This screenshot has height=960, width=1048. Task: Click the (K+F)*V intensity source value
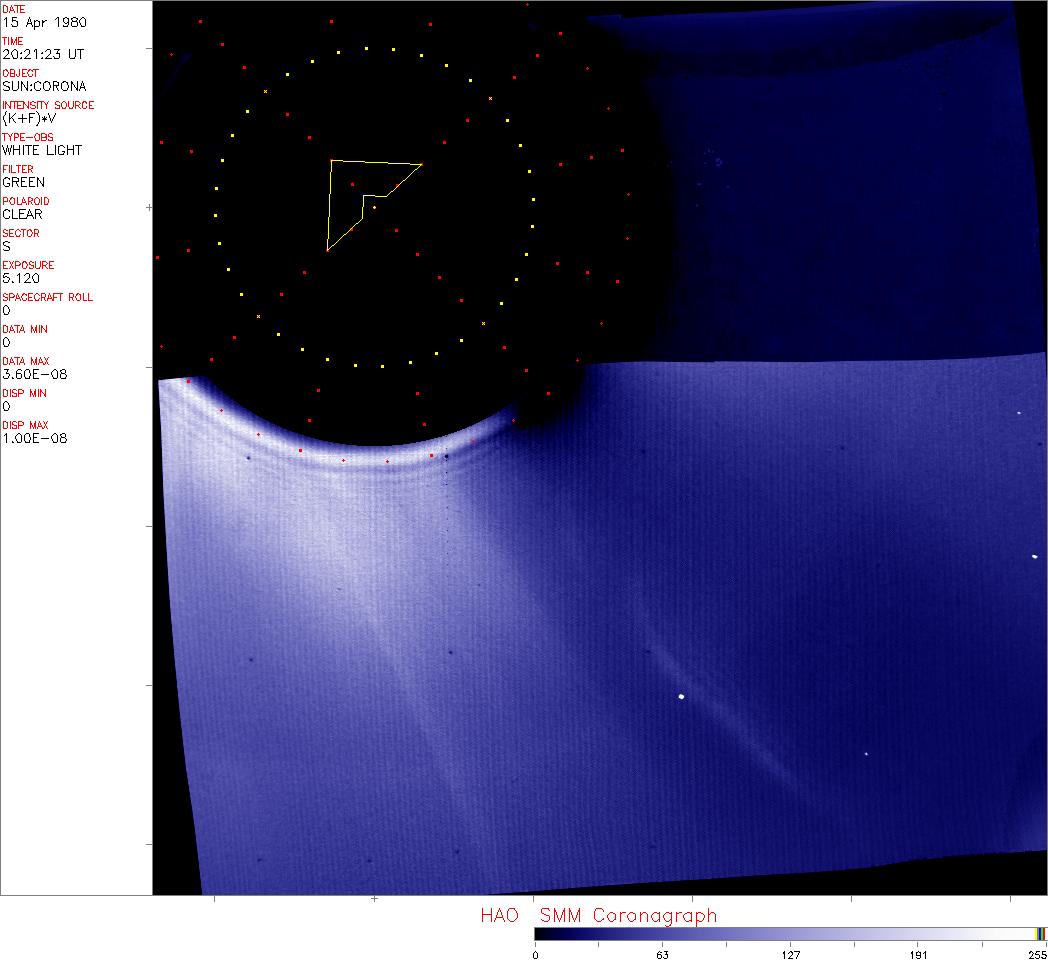click(x=30, y=118)
